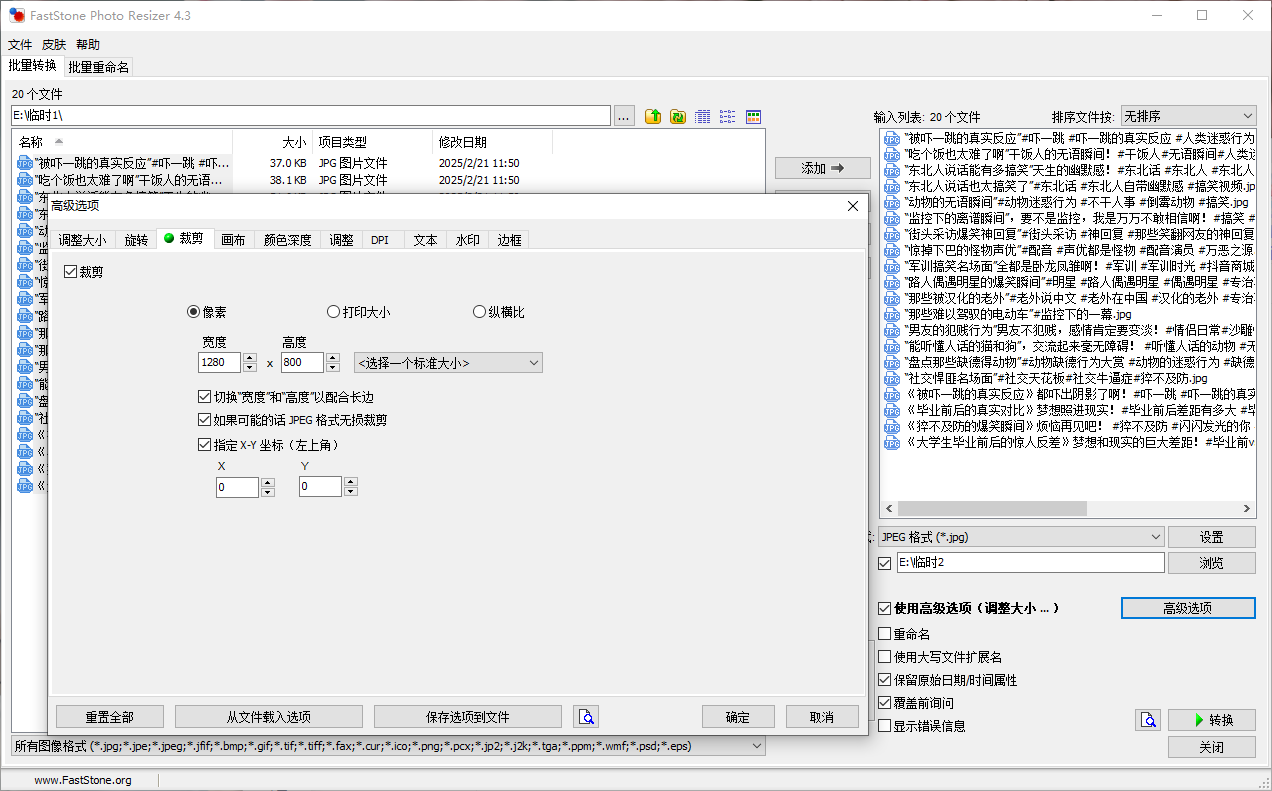1272x791 pixels.
Task: Click JPG icon of '吃个饭也太难了啊' file row
Action: [25, 181]
